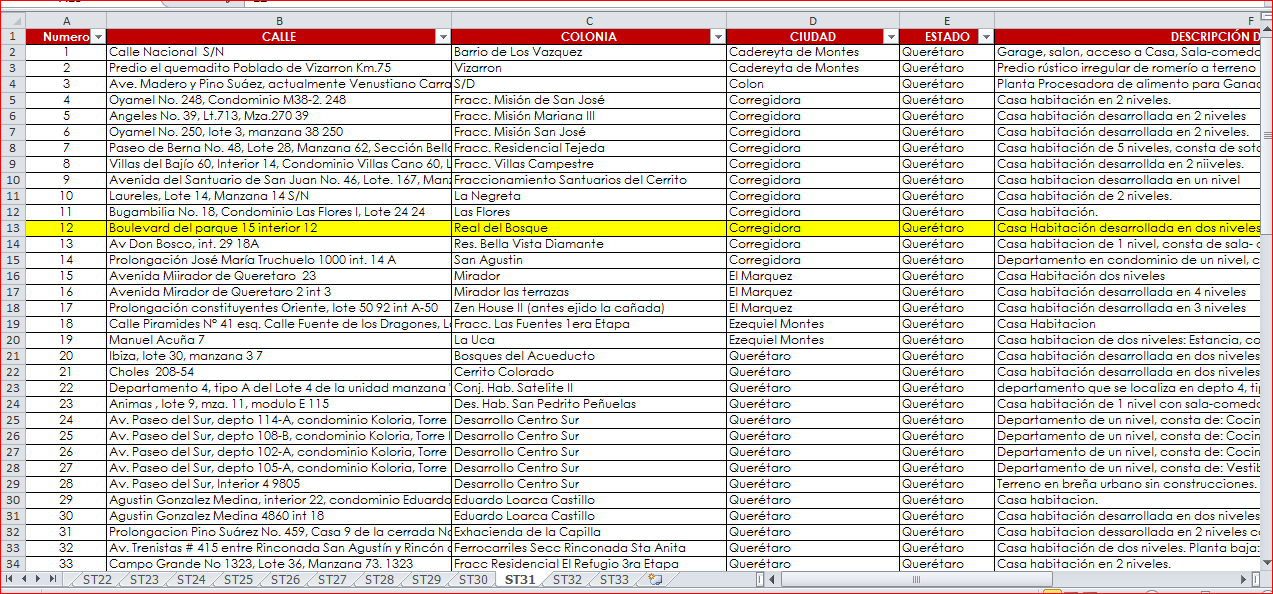Switch to the ST22 sheet tab

pos(97,579)
